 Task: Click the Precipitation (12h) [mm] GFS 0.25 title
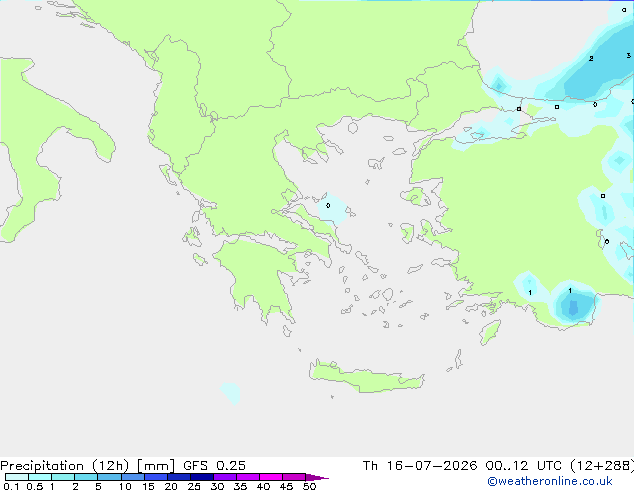pyautogui.click(x=123, y=466)
